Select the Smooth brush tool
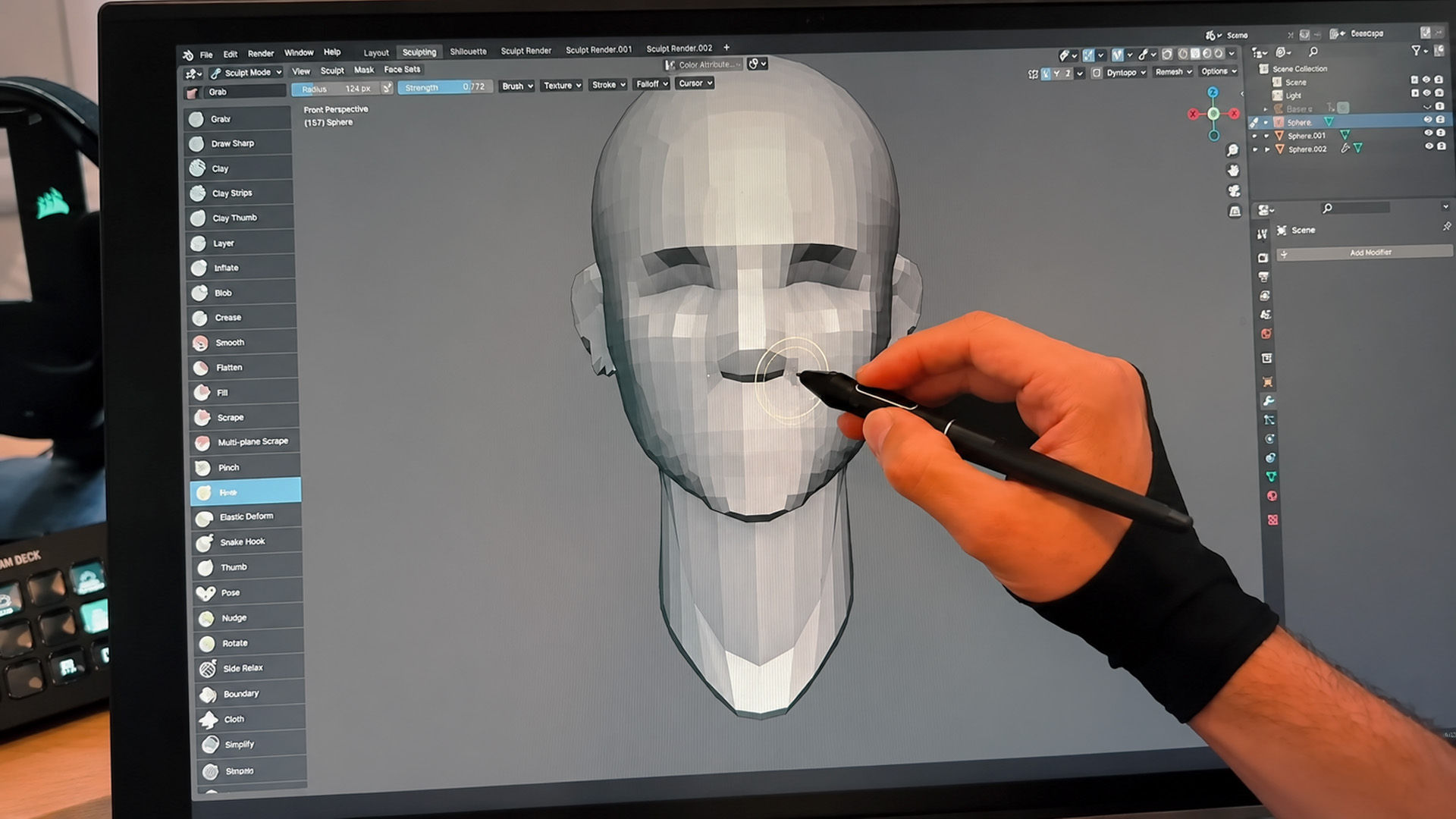The width and height of the screenshot is (1456, 819). [242, 343]
